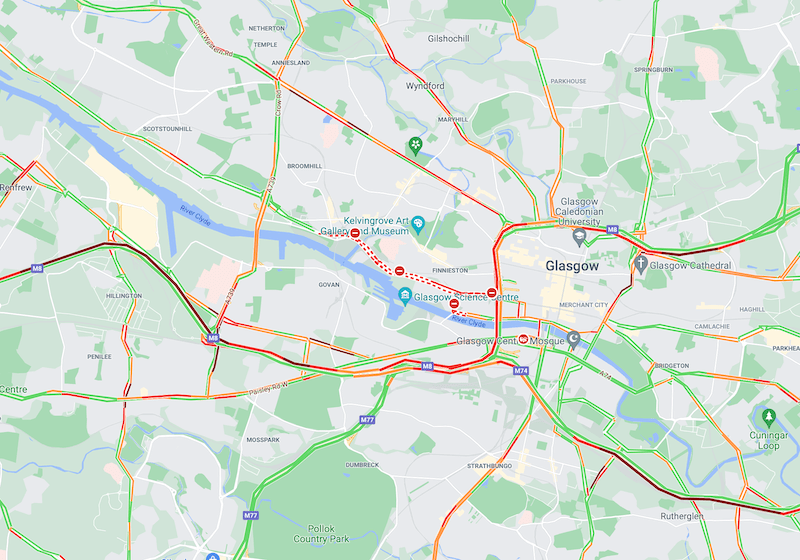The height and width of the screenshot is (560, 800).
Task: Select the Glasgow Central Mosque crescent icon
Action: click(573, 340)
